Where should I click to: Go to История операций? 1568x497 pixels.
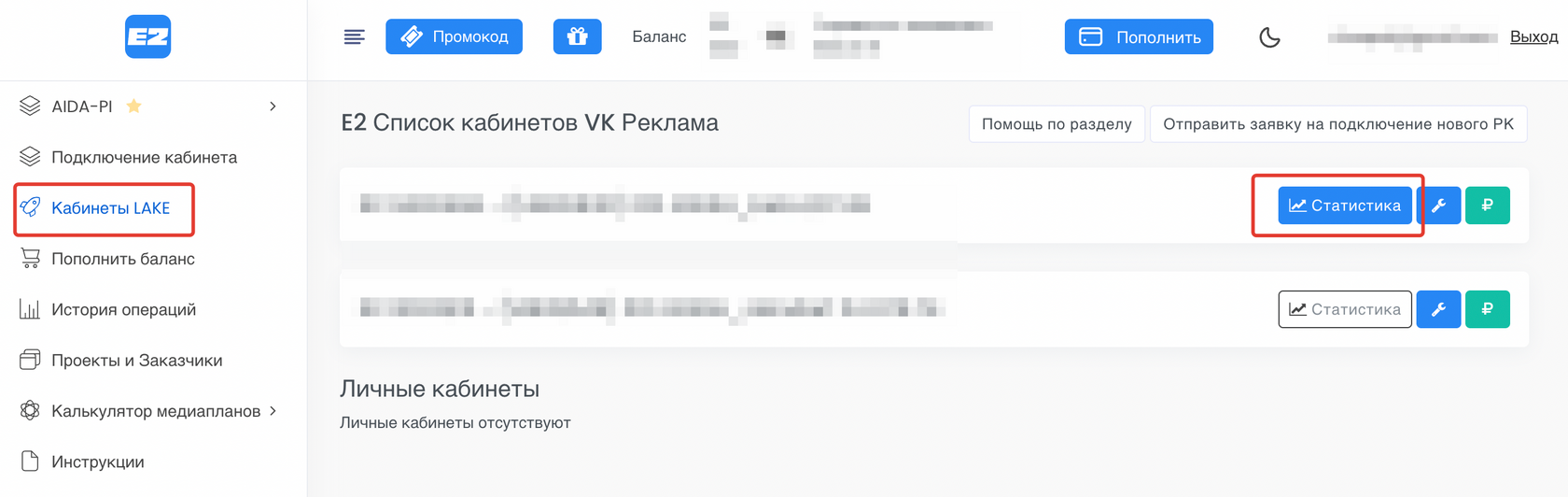123,309
